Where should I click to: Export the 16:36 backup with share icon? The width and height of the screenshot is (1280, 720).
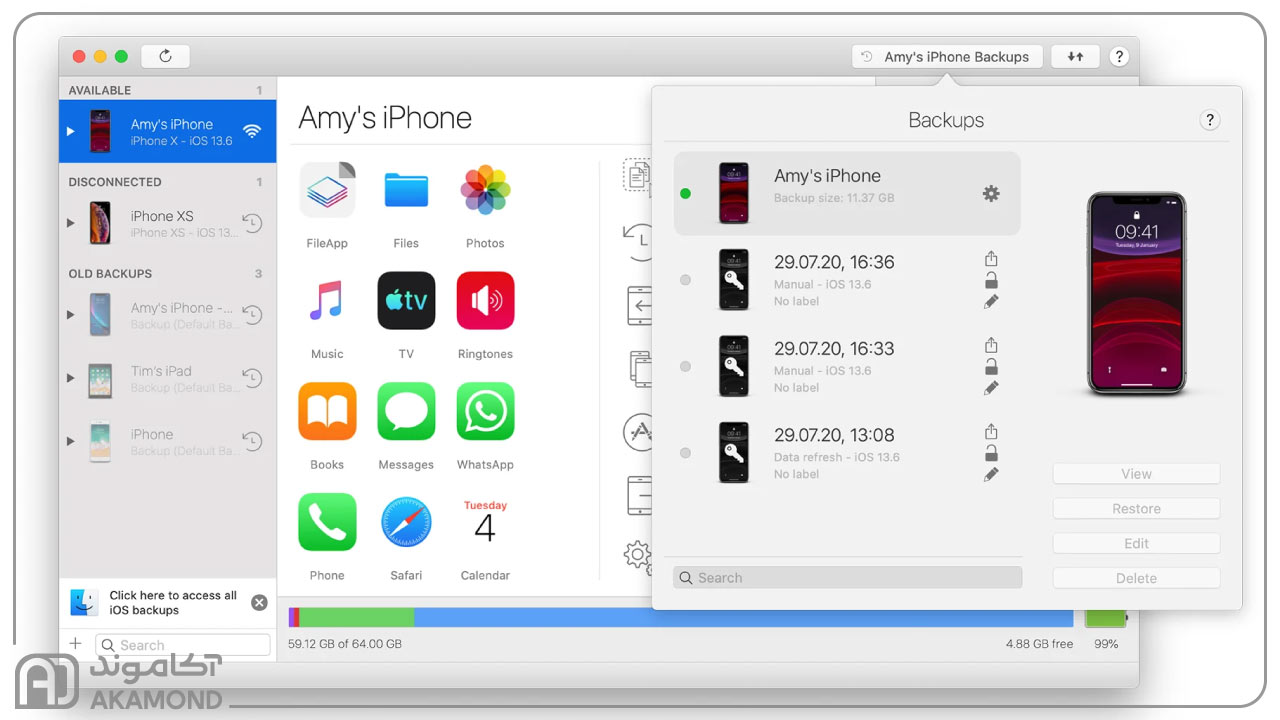(991, 259)
